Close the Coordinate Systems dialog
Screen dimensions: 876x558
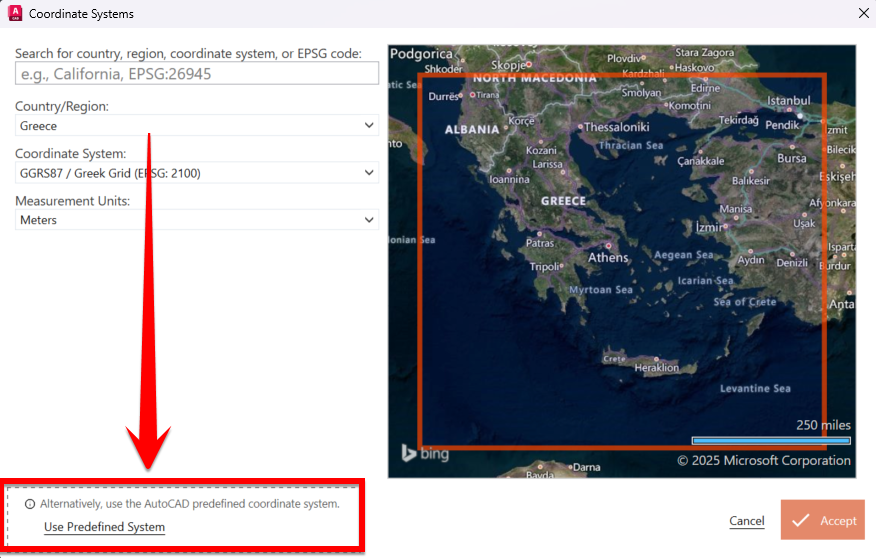tap(864, 13)
